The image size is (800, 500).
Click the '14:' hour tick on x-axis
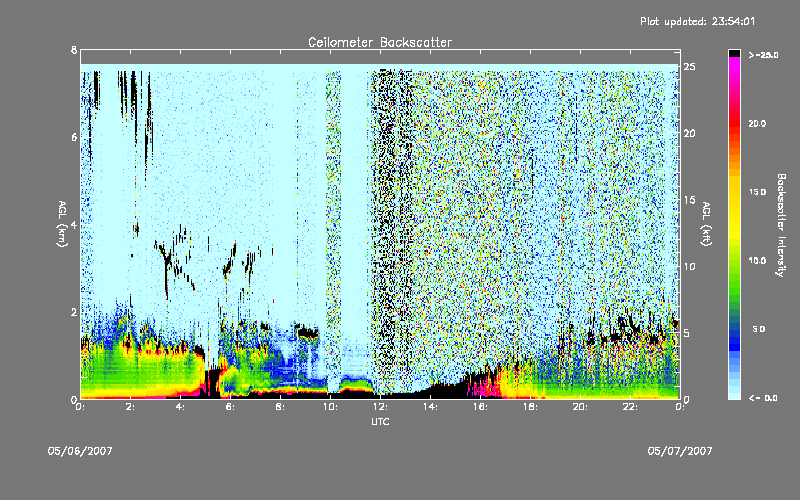431,407
